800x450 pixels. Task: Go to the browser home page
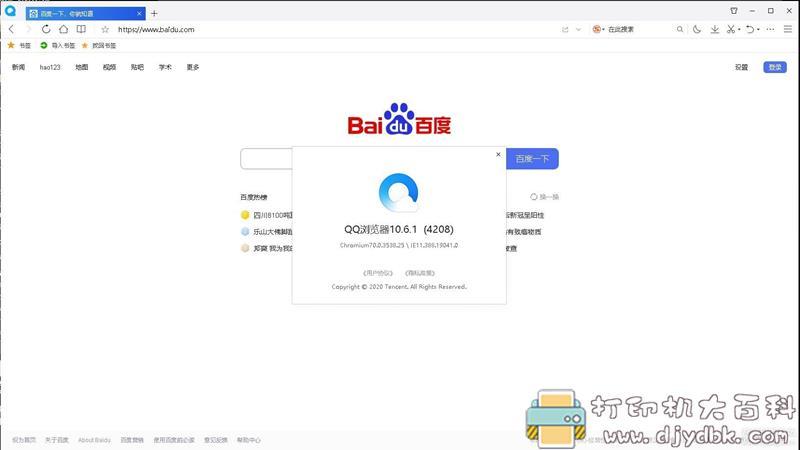click(x=63, y=29)
